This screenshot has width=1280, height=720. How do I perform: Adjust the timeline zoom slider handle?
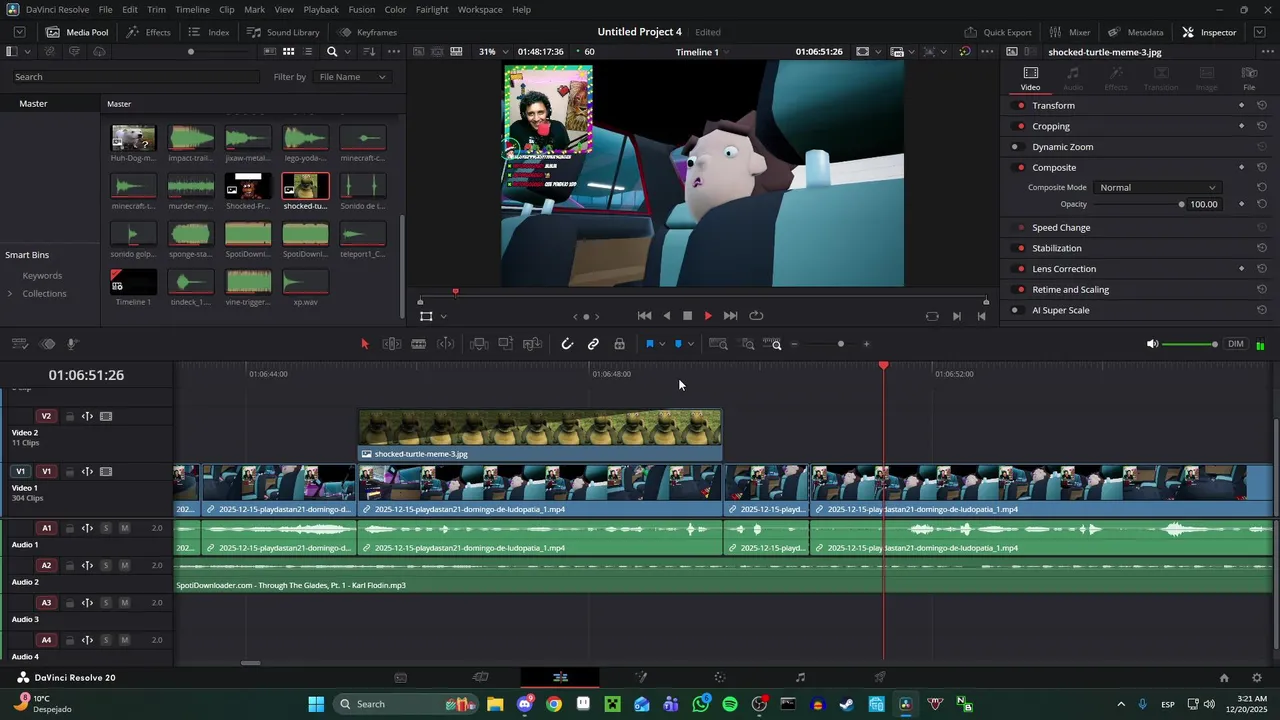pyautogui.click(x=841, y=344)
